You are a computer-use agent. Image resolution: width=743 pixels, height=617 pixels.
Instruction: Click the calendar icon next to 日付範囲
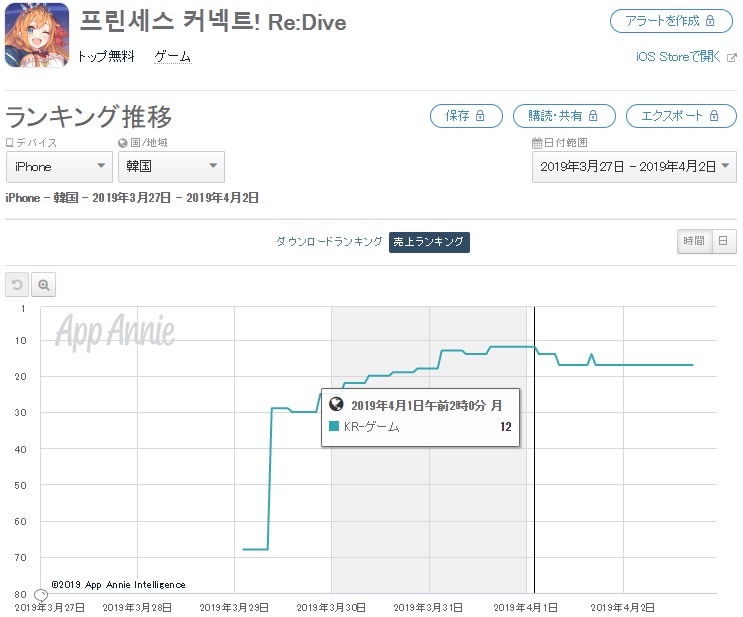coord(537,143)
